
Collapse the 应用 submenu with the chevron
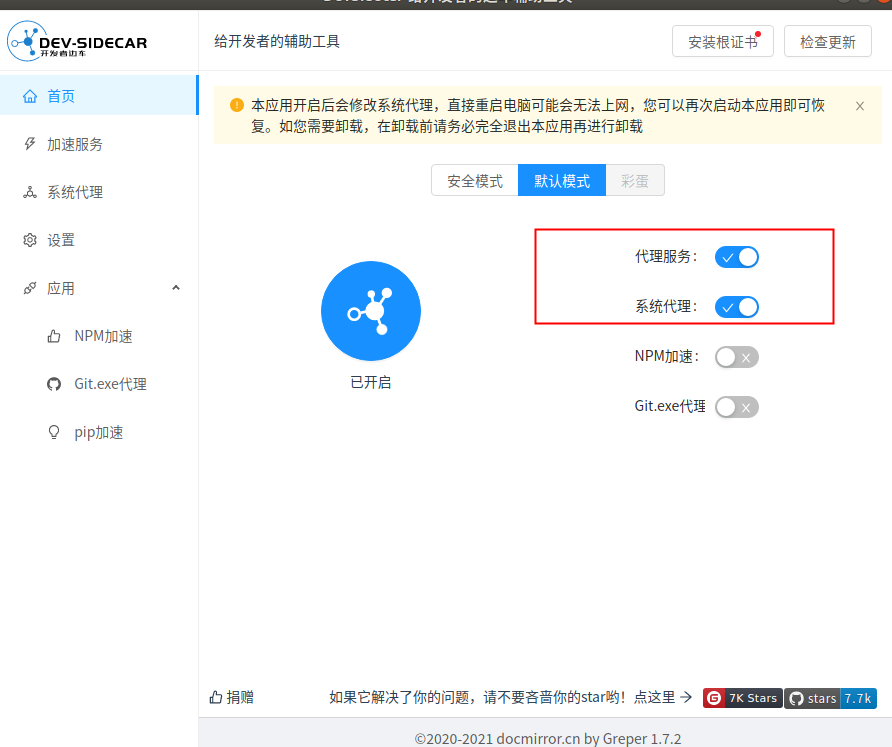[x=176, y=288]
